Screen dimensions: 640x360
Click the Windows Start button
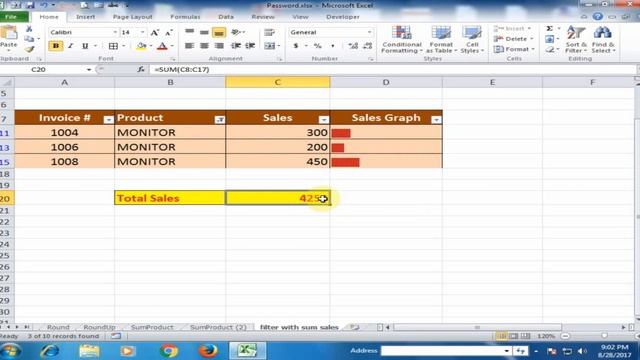point(11,351)
